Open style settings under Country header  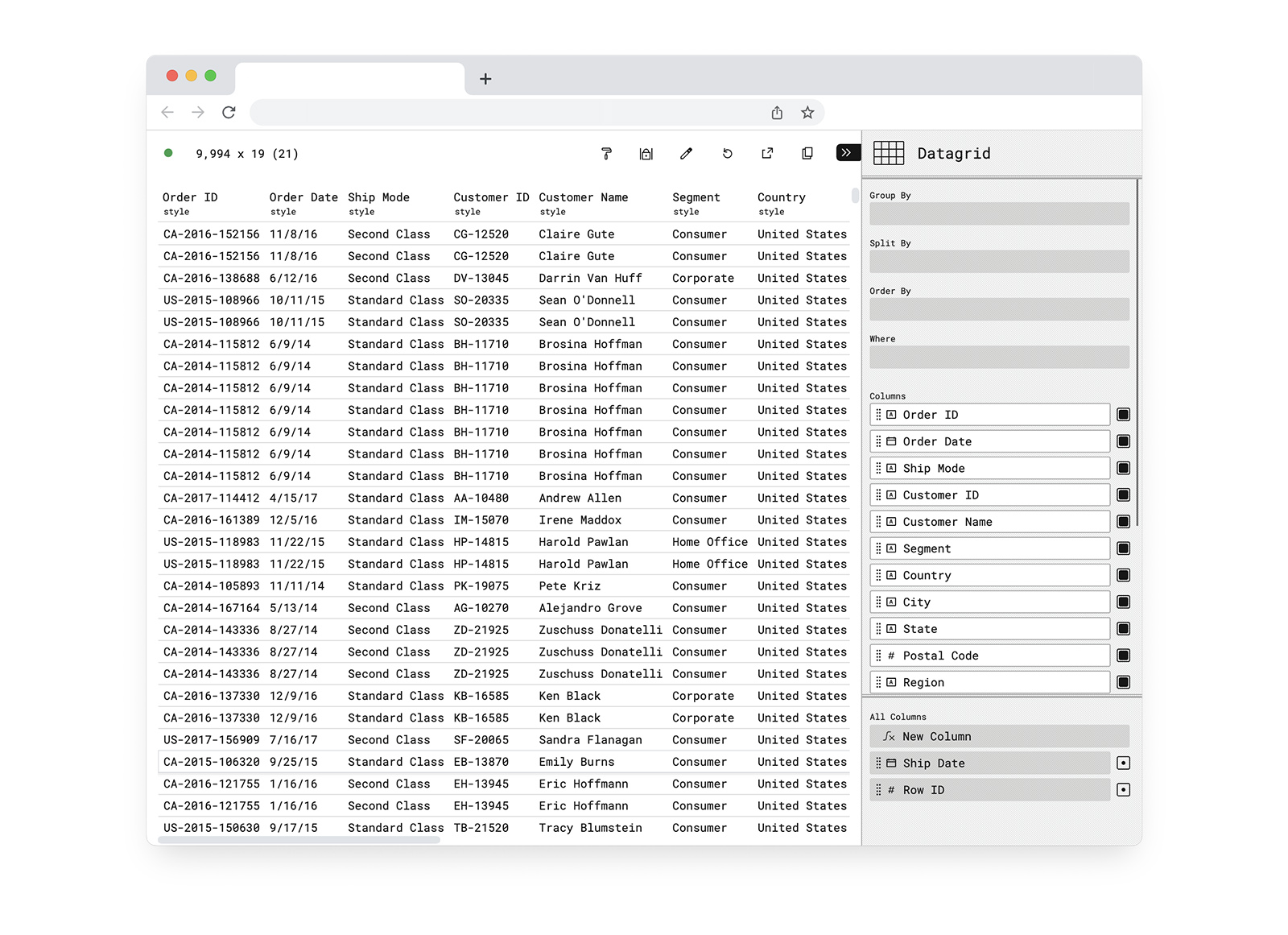771,212
